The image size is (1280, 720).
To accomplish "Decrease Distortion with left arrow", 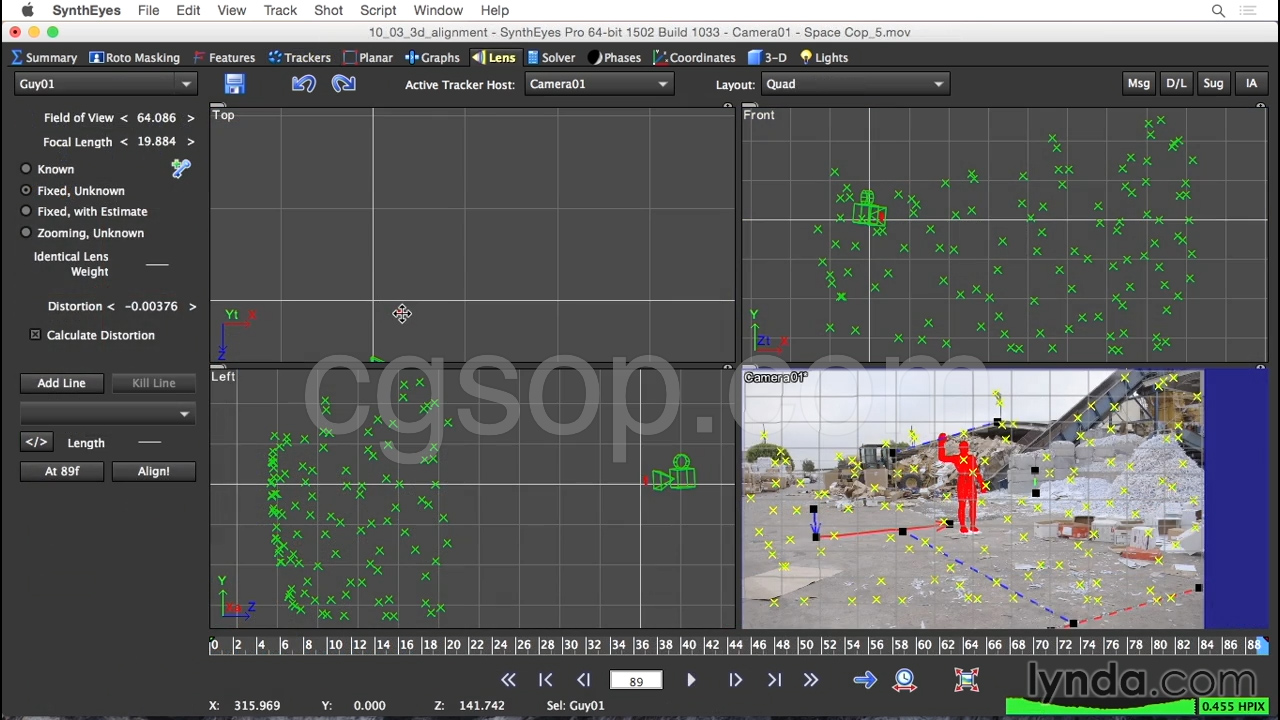I will pyautogui.click(x=111, y=307).
